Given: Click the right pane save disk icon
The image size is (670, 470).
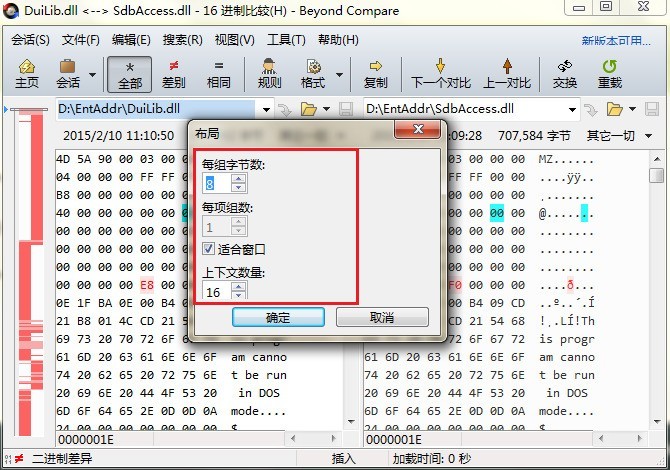Looking at the screenshot, I should click(x=652, y=109).
